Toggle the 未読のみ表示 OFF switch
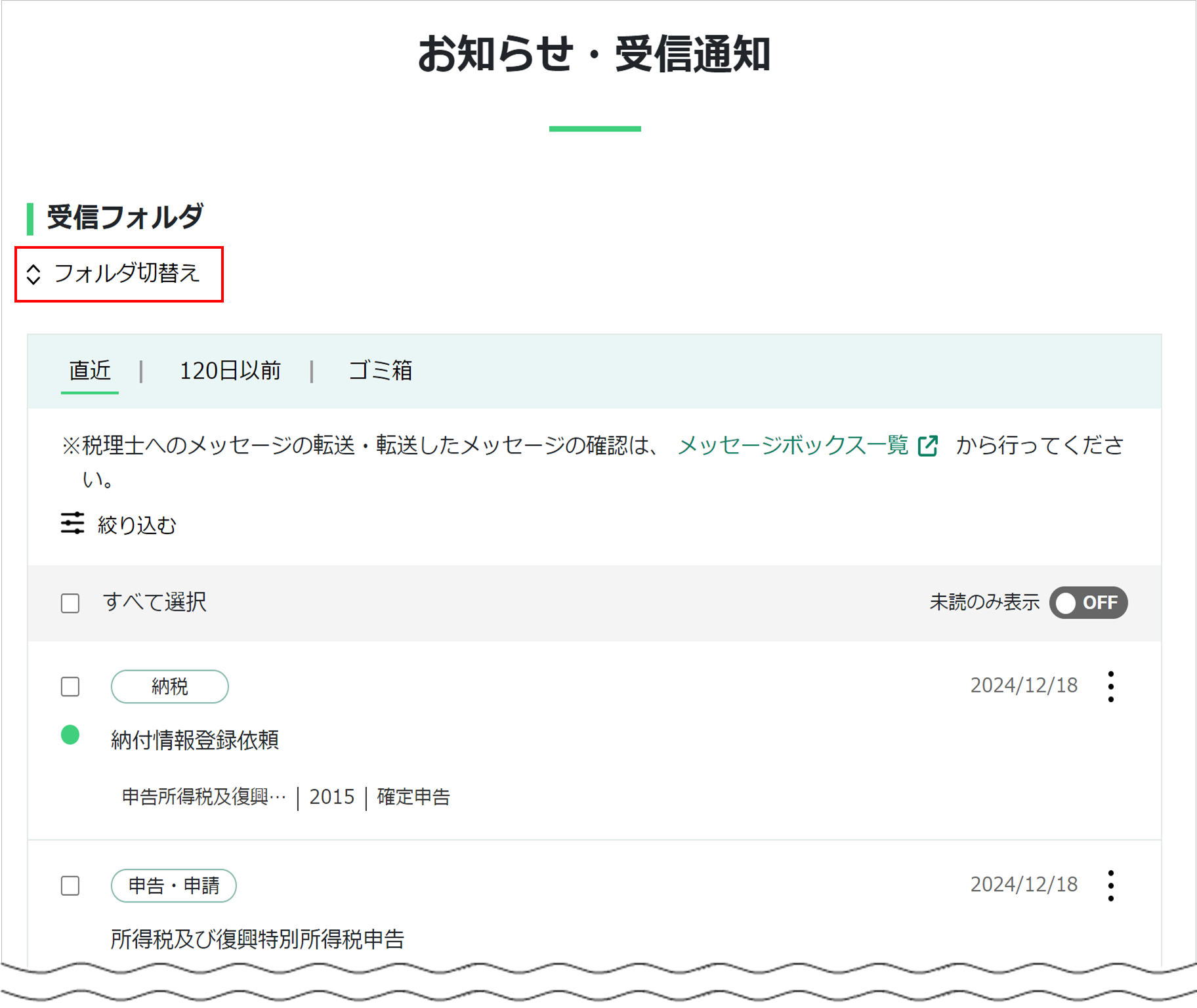 [1088, 602]
